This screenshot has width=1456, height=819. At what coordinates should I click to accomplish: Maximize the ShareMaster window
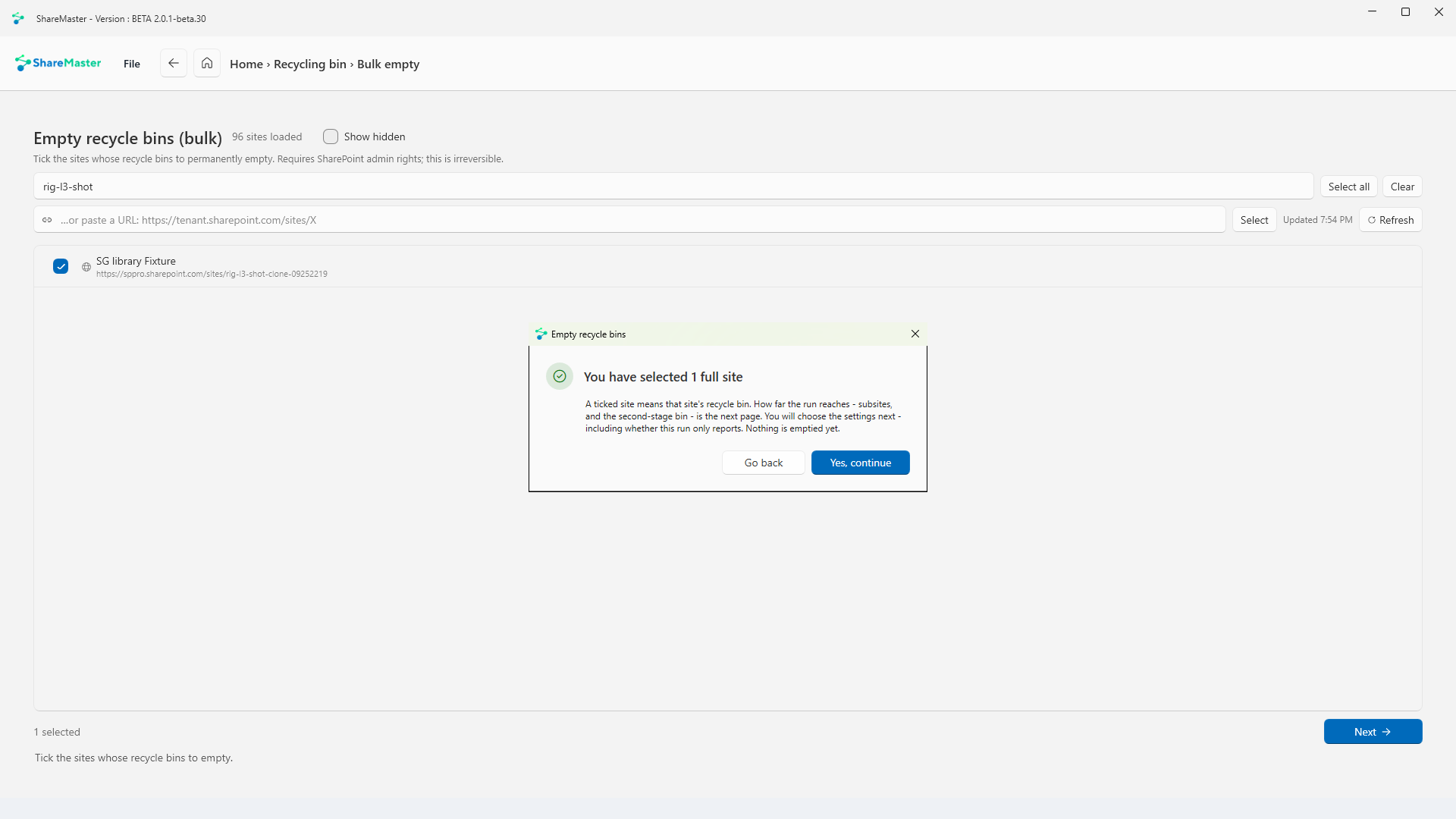[x=1405, y=12]
